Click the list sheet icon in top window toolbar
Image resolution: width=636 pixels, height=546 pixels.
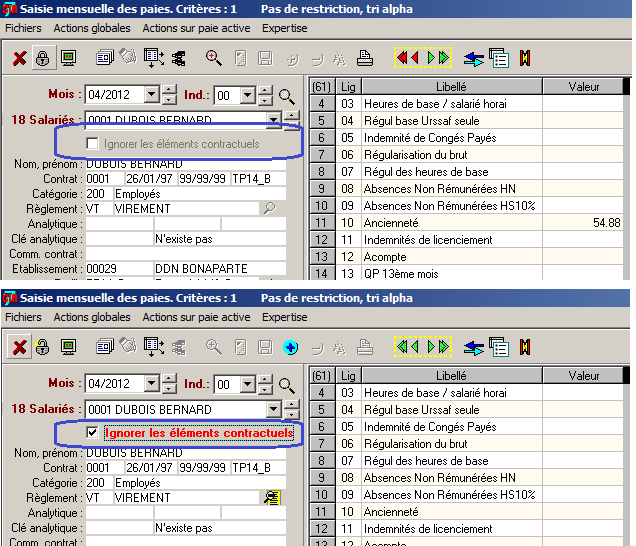(x=499, y=58)
